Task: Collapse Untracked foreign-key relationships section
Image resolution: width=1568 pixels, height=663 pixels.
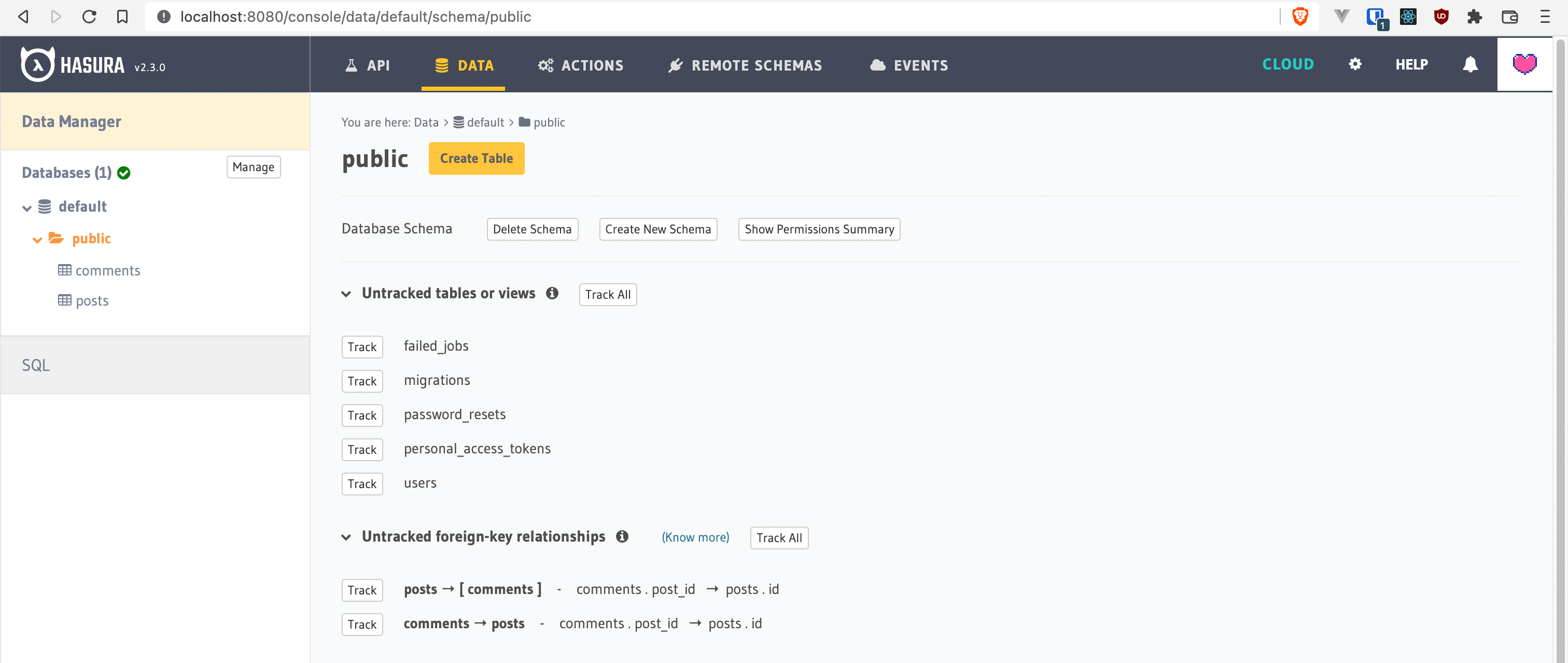Action: 346,537
